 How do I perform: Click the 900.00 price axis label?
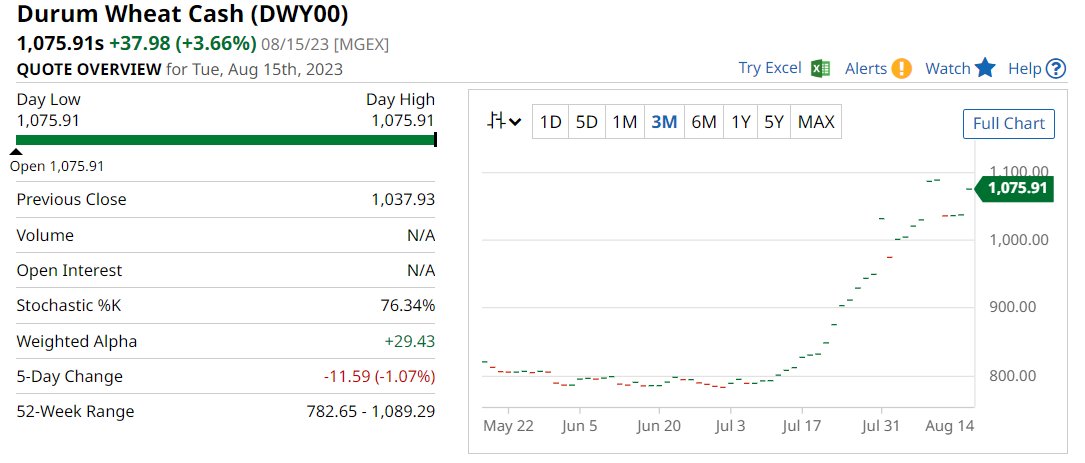pos(1011,307)
